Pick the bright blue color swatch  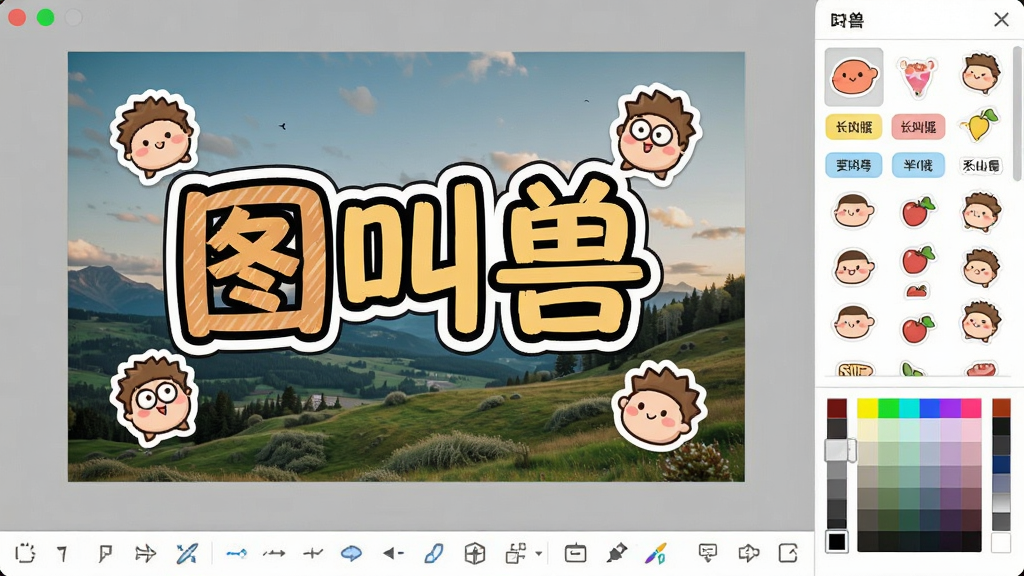929,408
